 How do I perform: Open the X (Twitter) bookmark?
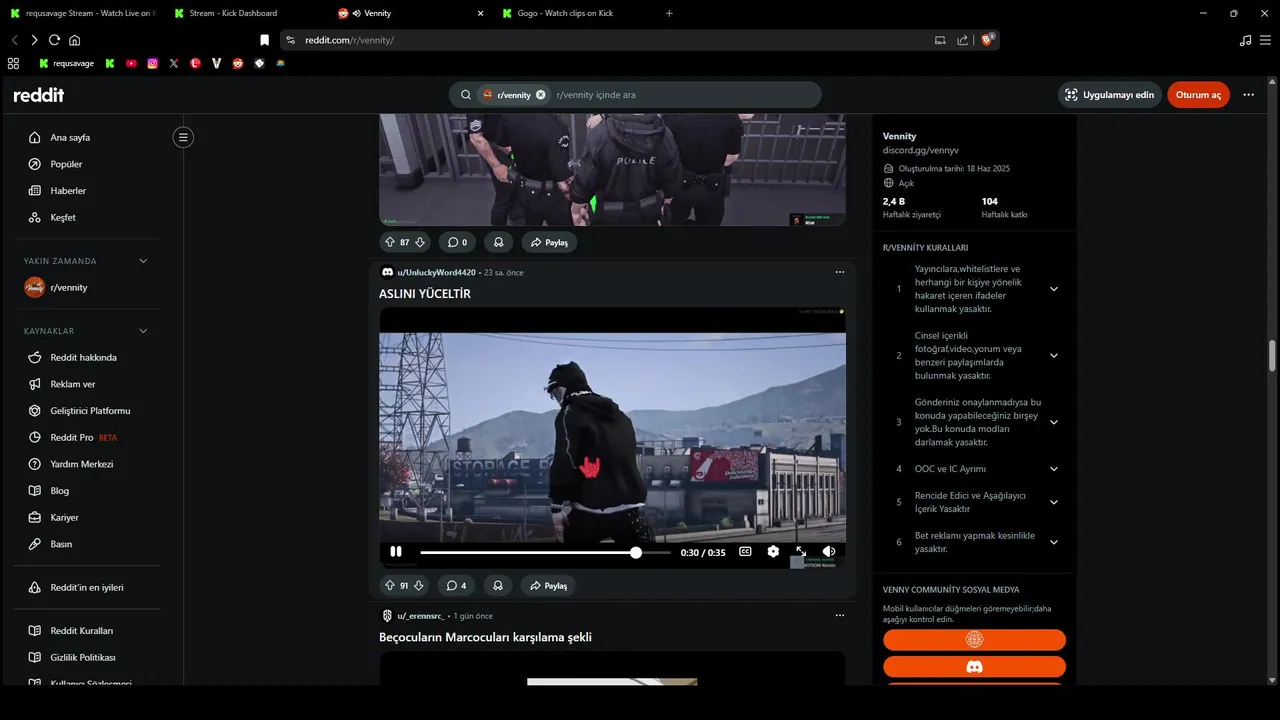coord(174,63)
